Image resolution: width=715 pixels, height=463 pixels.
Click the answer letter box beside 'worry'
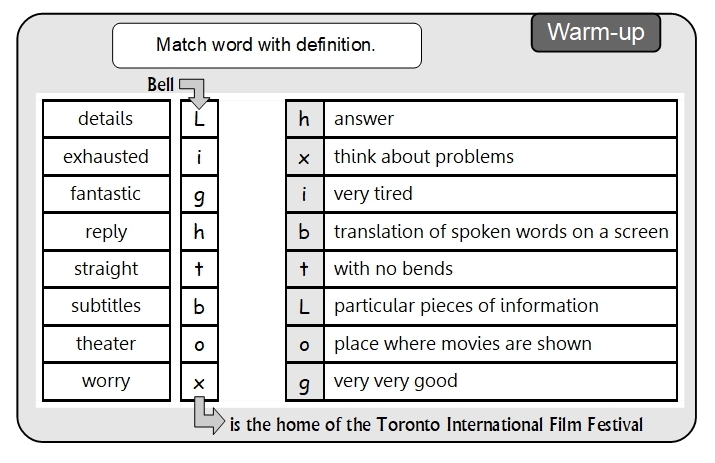click(x=199, y=381)
